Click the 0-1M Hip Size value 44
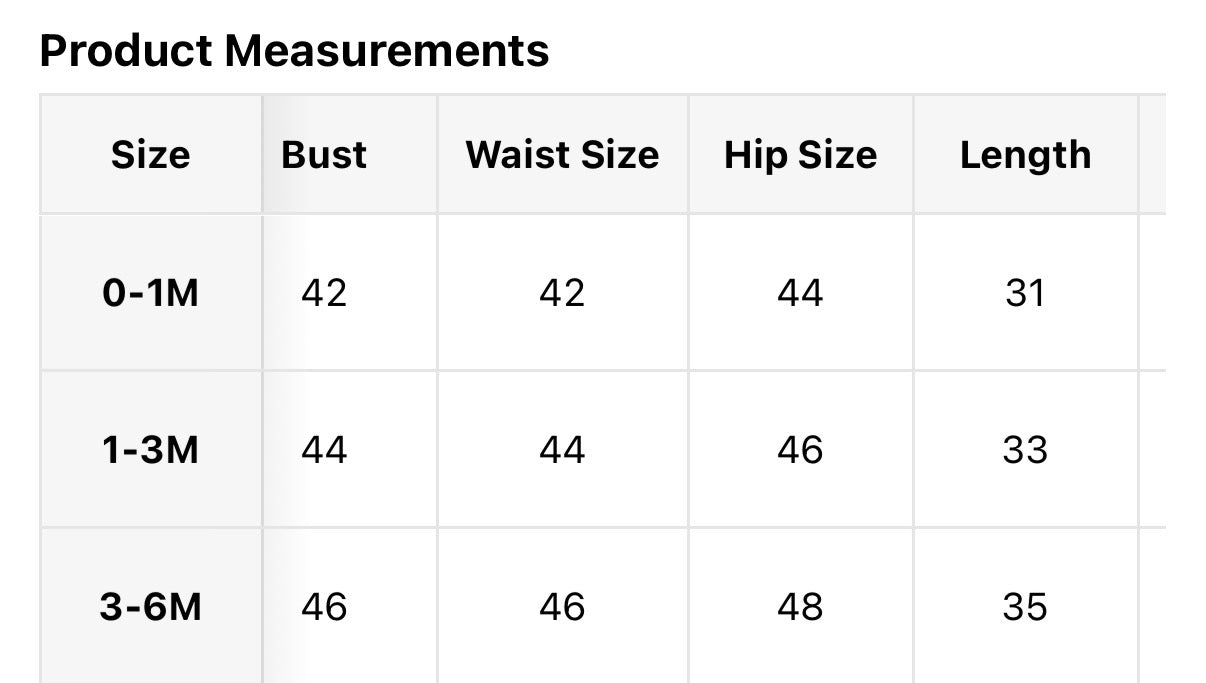 (x=800, y=293)
